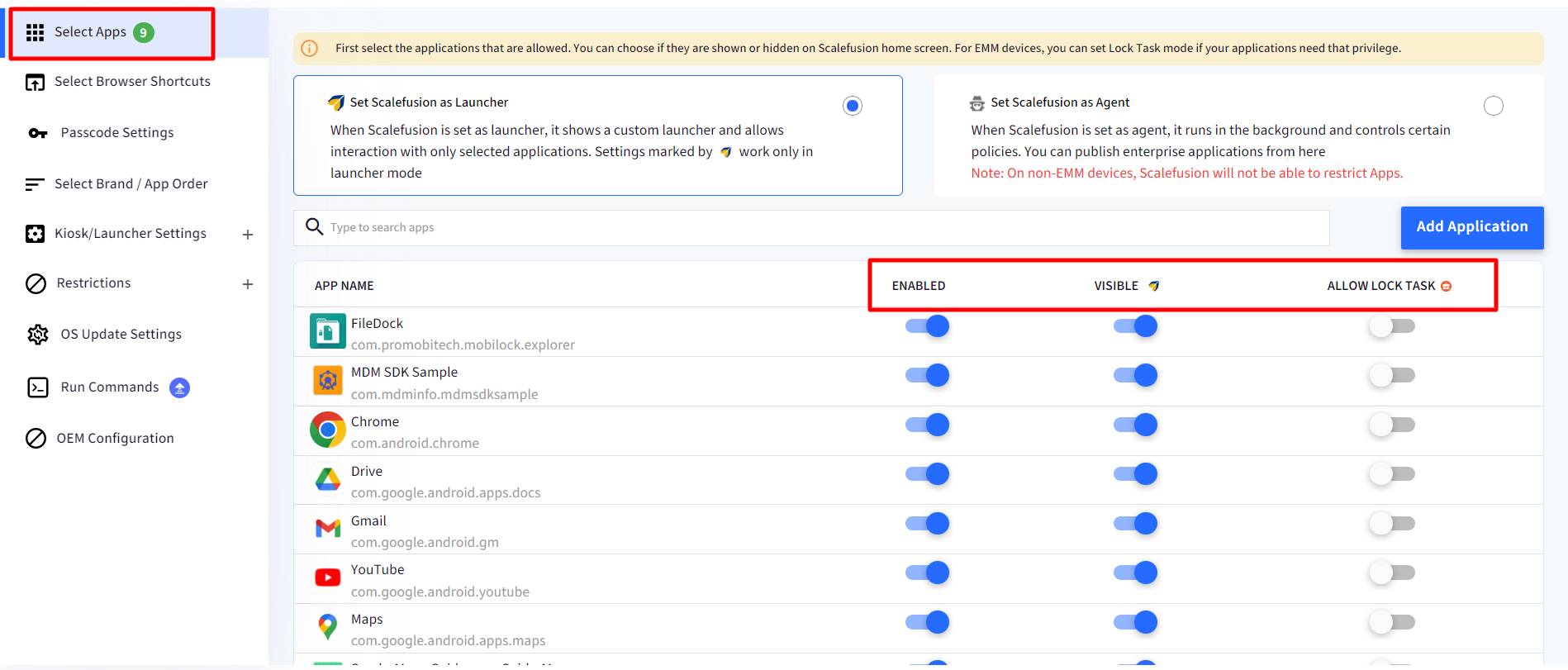
Task: Click the Scalefusion launcher logo icon
Action: pyautogui.click(x=336, y=102)
